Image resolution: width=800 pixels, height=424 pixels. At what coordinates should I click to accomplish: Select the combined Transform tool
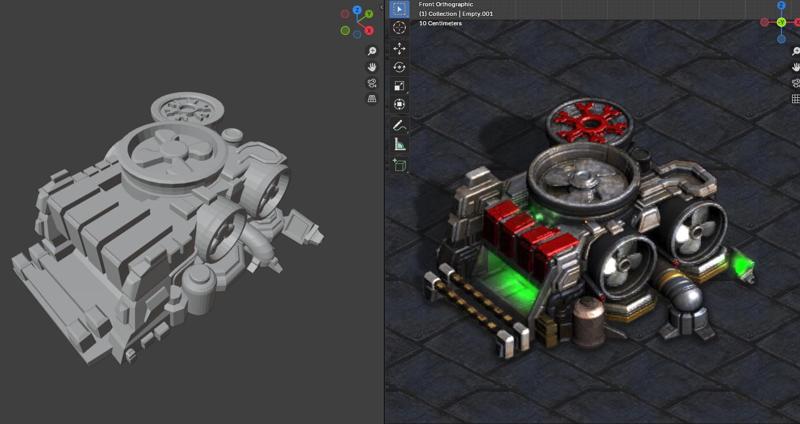point(399,105)
